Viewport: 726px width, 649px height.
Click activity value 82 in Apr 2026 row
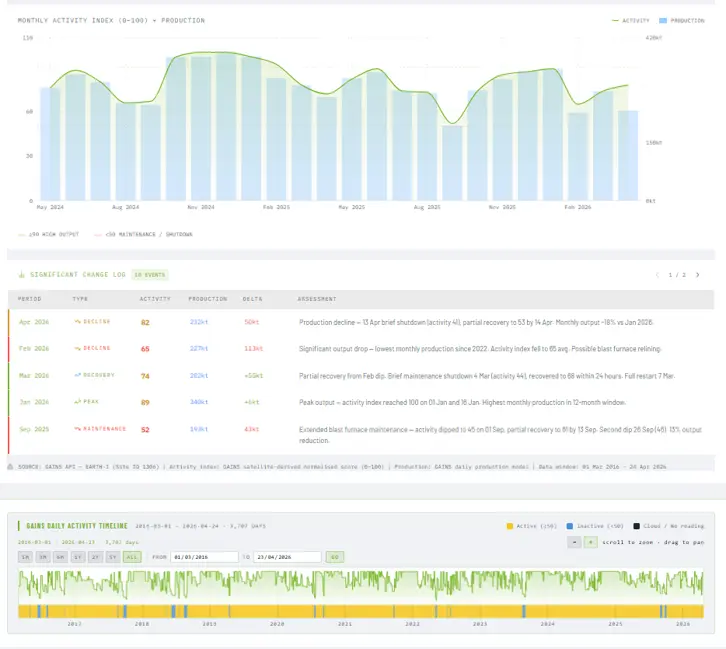145,322
